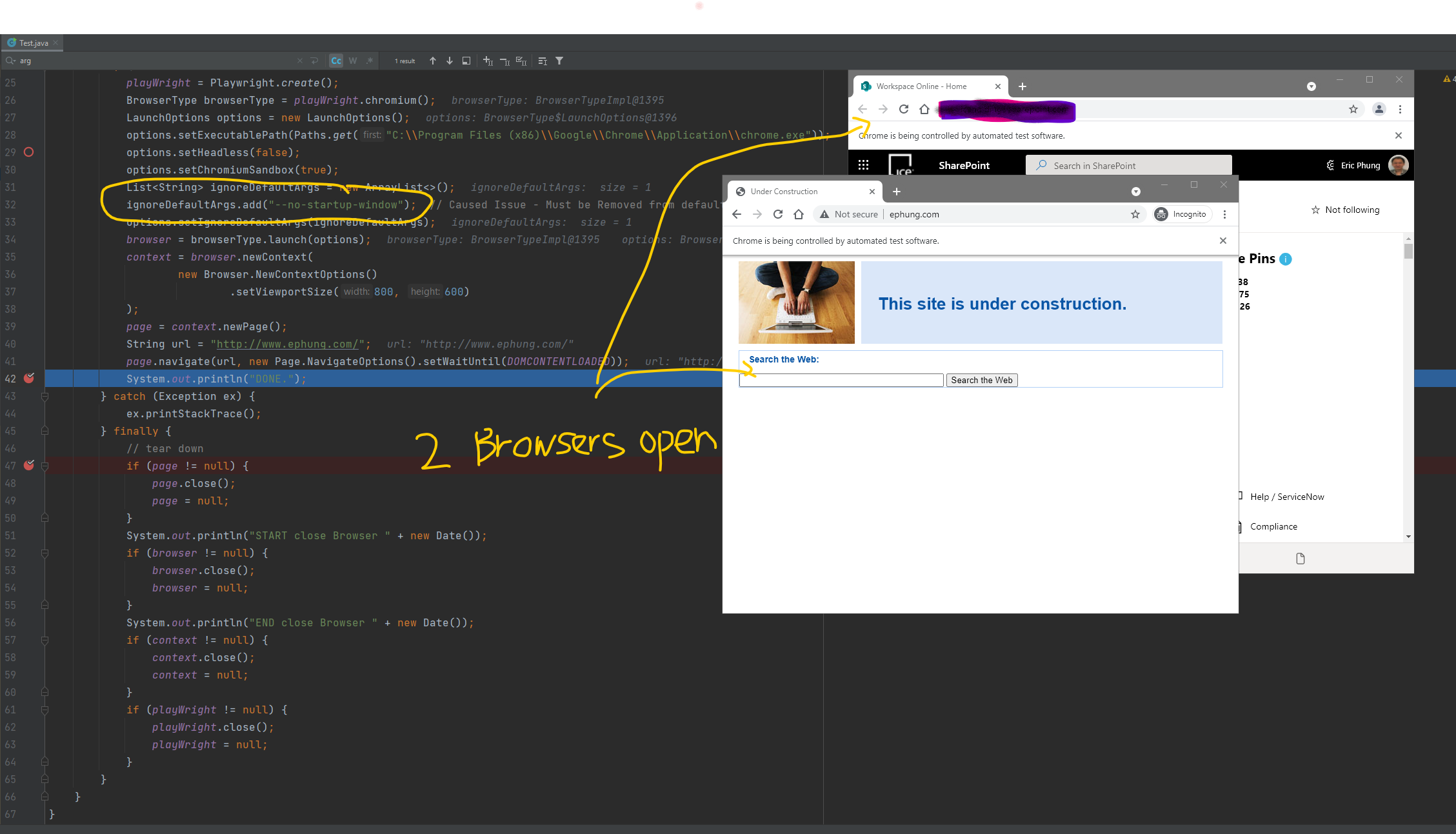1456x834 pixels.
Task: Open search history magnifier dropdown
Action: coord(11,61)
